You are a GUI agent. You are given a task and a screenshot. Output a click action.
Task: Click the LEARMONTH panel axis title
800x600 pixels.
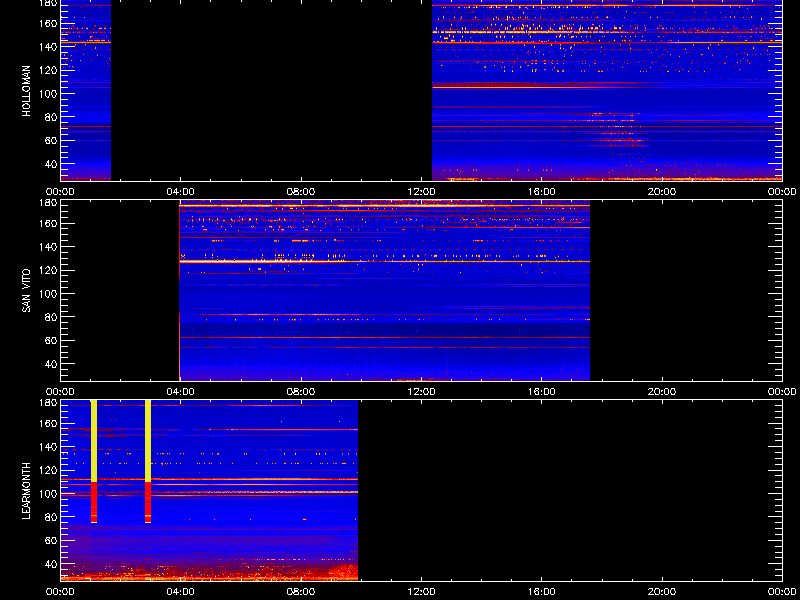[27, 491]
